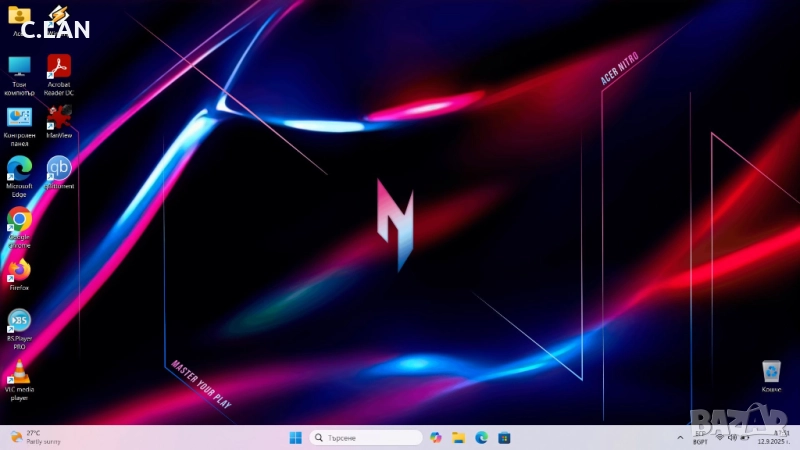This screenshot has height=450, width=800.
Task: Select the Recycle Bin icon
Action: [x=771, y=372]
